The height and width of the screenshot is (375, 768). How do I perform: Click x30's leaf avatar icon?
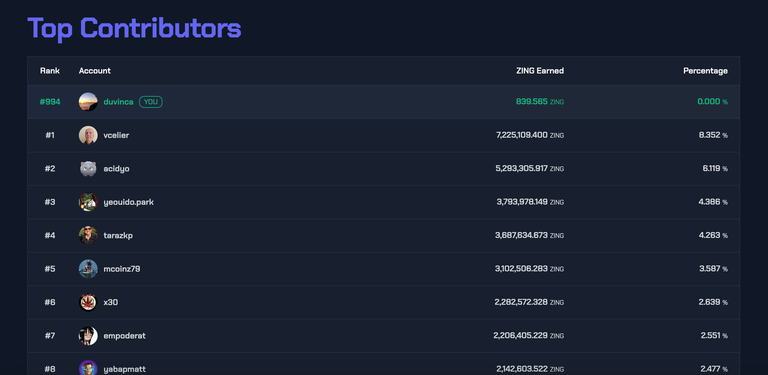click(x=88, y=302)
